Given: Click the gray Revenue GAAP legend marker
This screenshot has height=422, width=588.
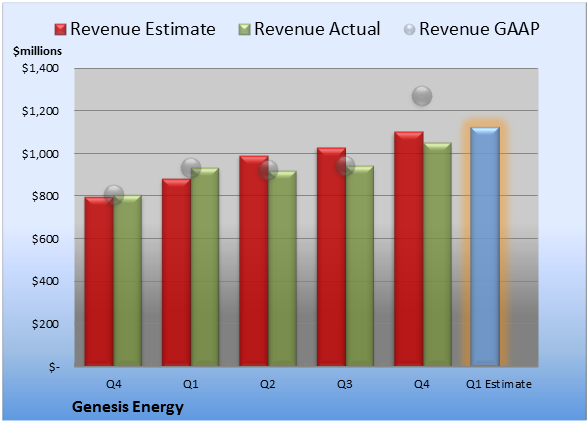Looking at the screenshot, I should 410,30.
